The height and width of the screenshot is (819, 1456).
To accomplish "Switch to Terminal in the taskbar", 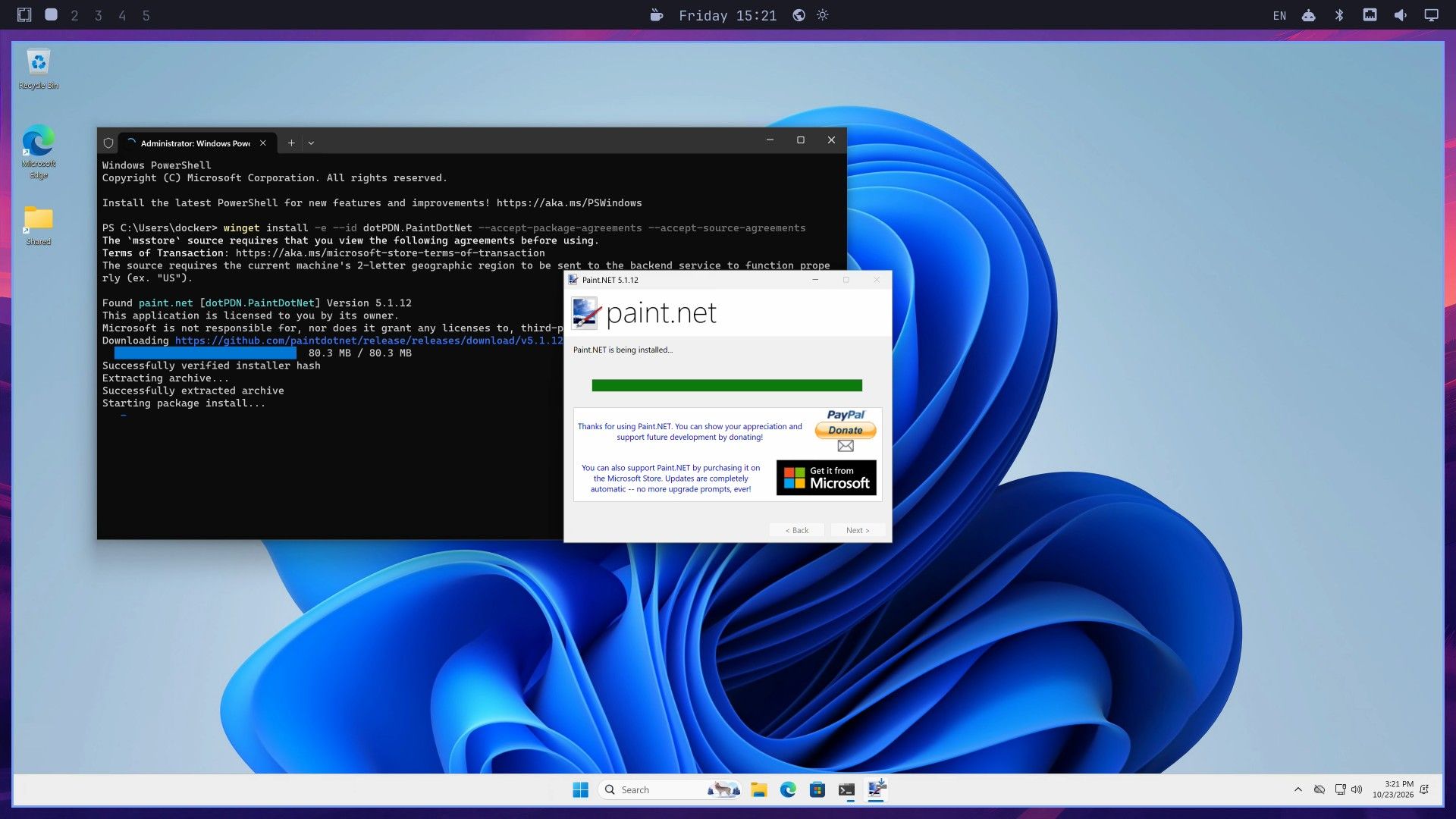I will click(x=847, y=790).
